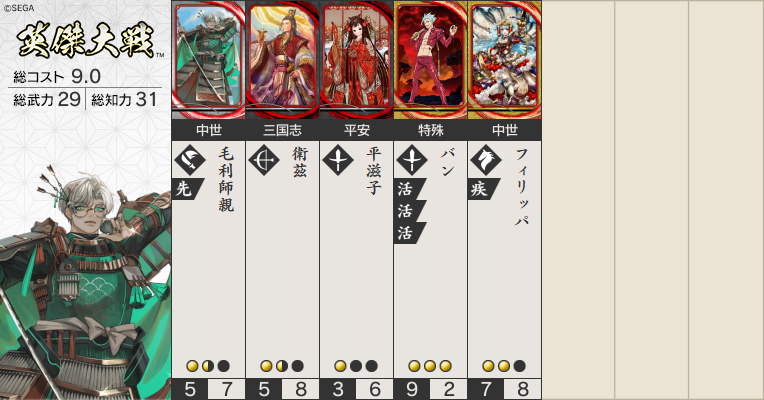This screenshot has width=764, height=400.
Task: Select the 疾 skill badge under フィリッパ
Action: [483, 189]
